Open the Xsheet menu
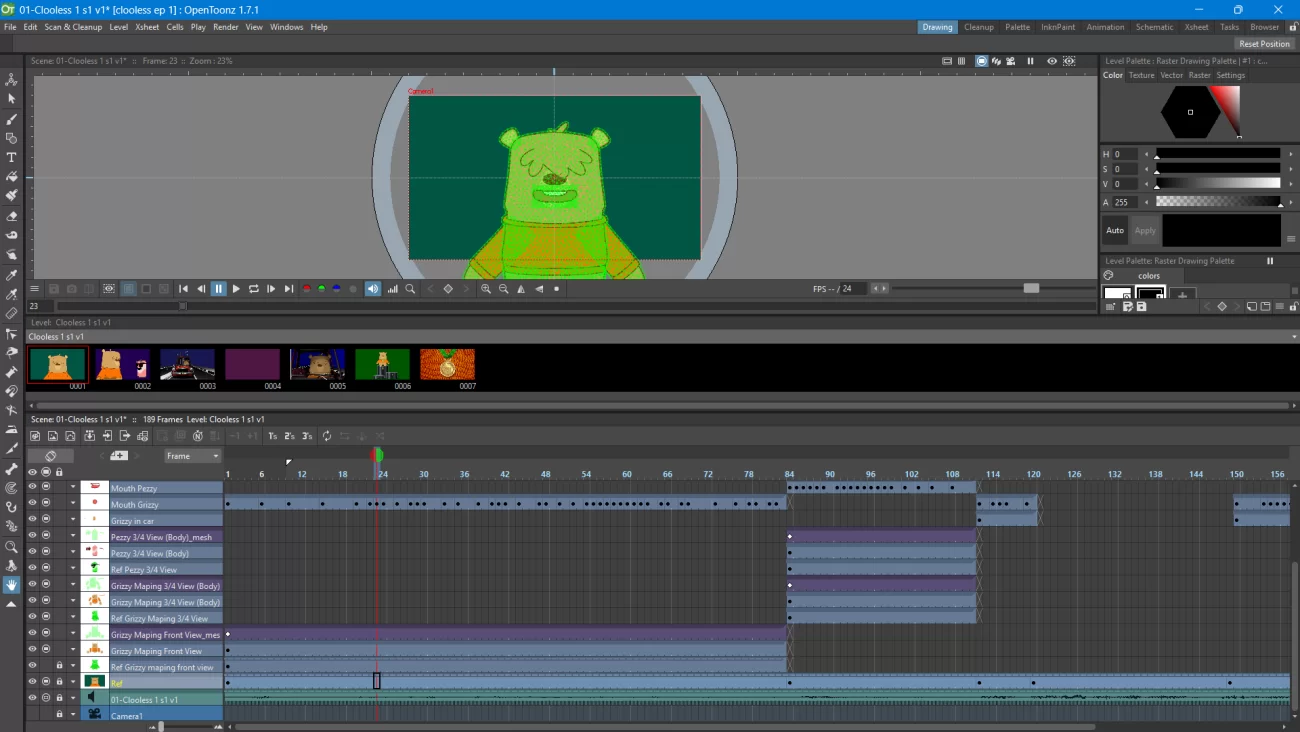This screenshot has height=732, width=1300. [147, 27]
